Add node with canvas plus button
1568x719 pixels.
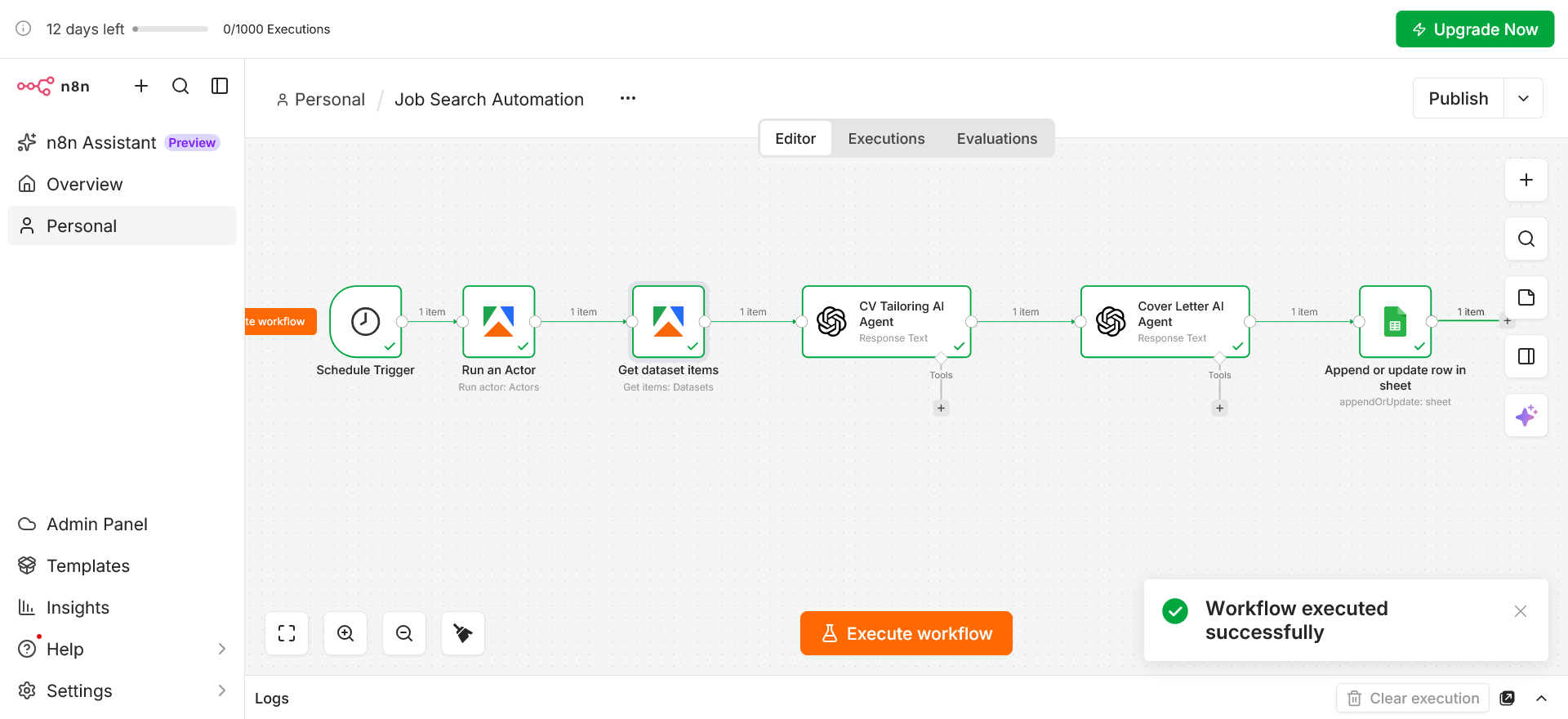point(1526,180)
